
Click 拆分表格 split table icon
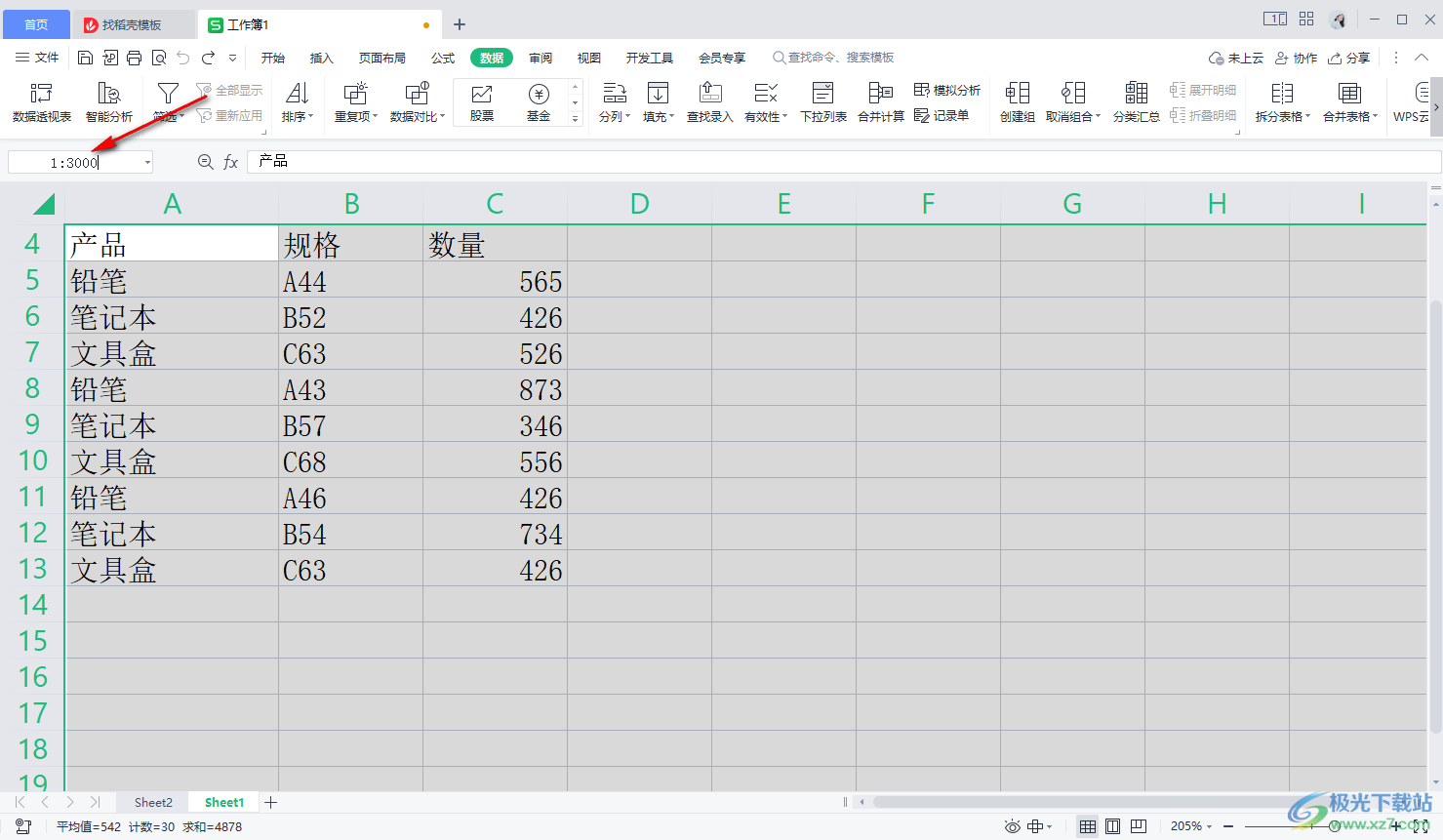tap(1282, 94)
